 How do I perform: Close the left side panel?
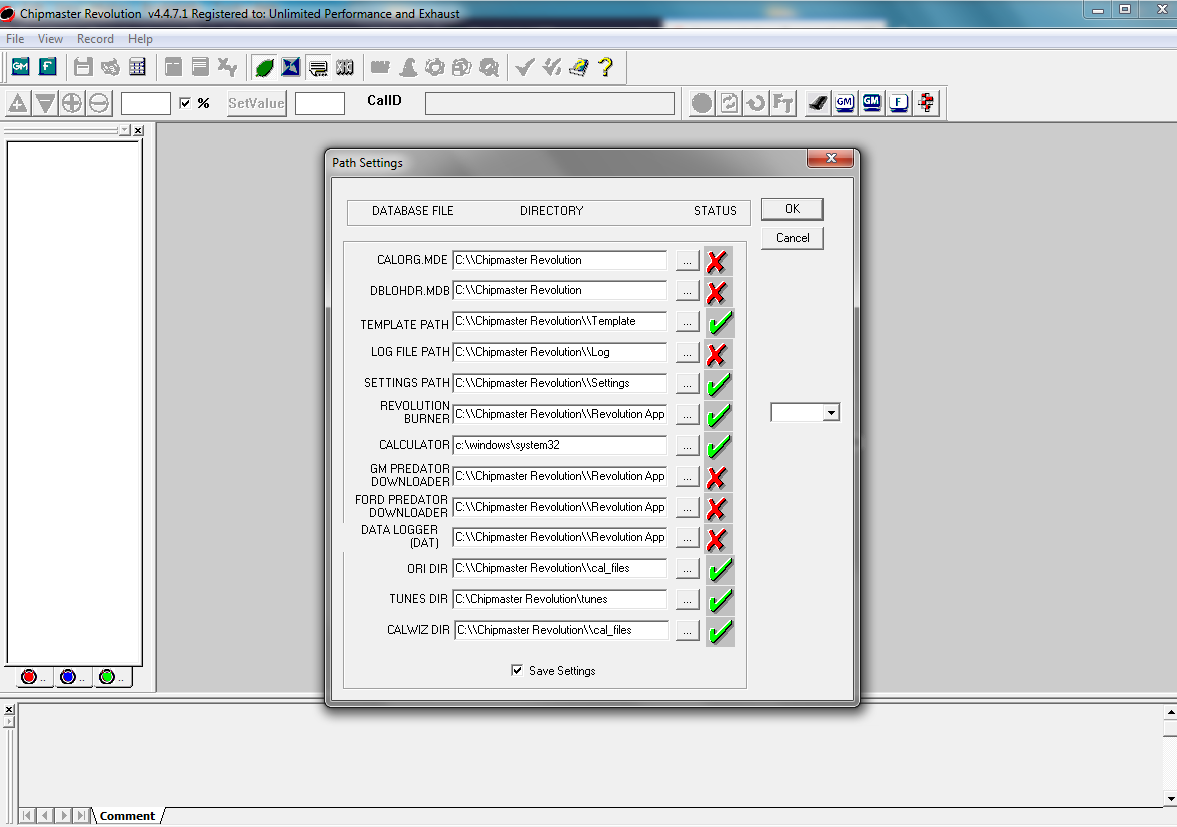[x=138, y=131]
